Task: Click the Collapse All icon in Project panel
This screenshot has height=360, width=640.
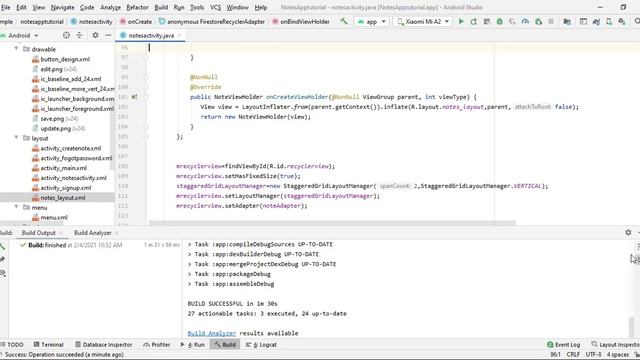Action: pyautogui.click(x=79, y=36)
